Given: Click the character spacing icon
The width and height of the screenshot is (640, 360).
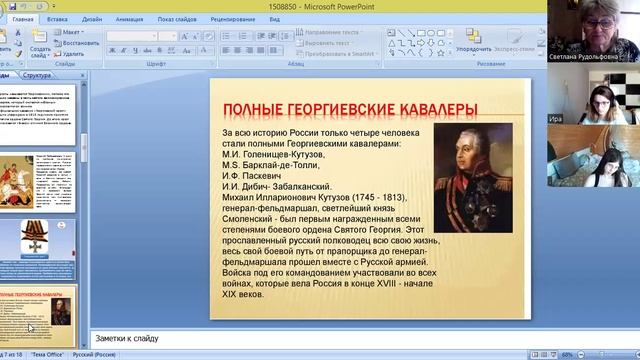Looking at the screenshot, I should 172,50.
